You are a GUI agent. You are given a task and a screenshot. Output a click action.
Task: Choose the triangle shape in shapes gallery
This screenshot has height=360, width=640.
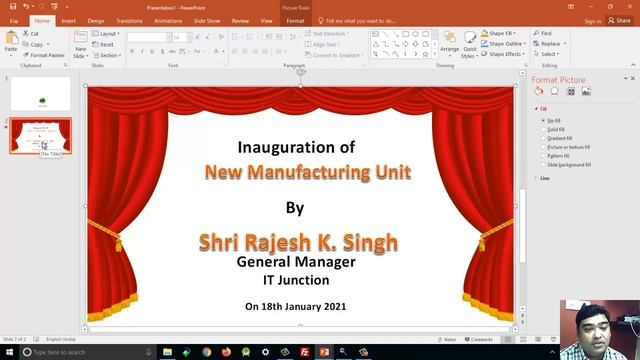[x=376, y=44]
